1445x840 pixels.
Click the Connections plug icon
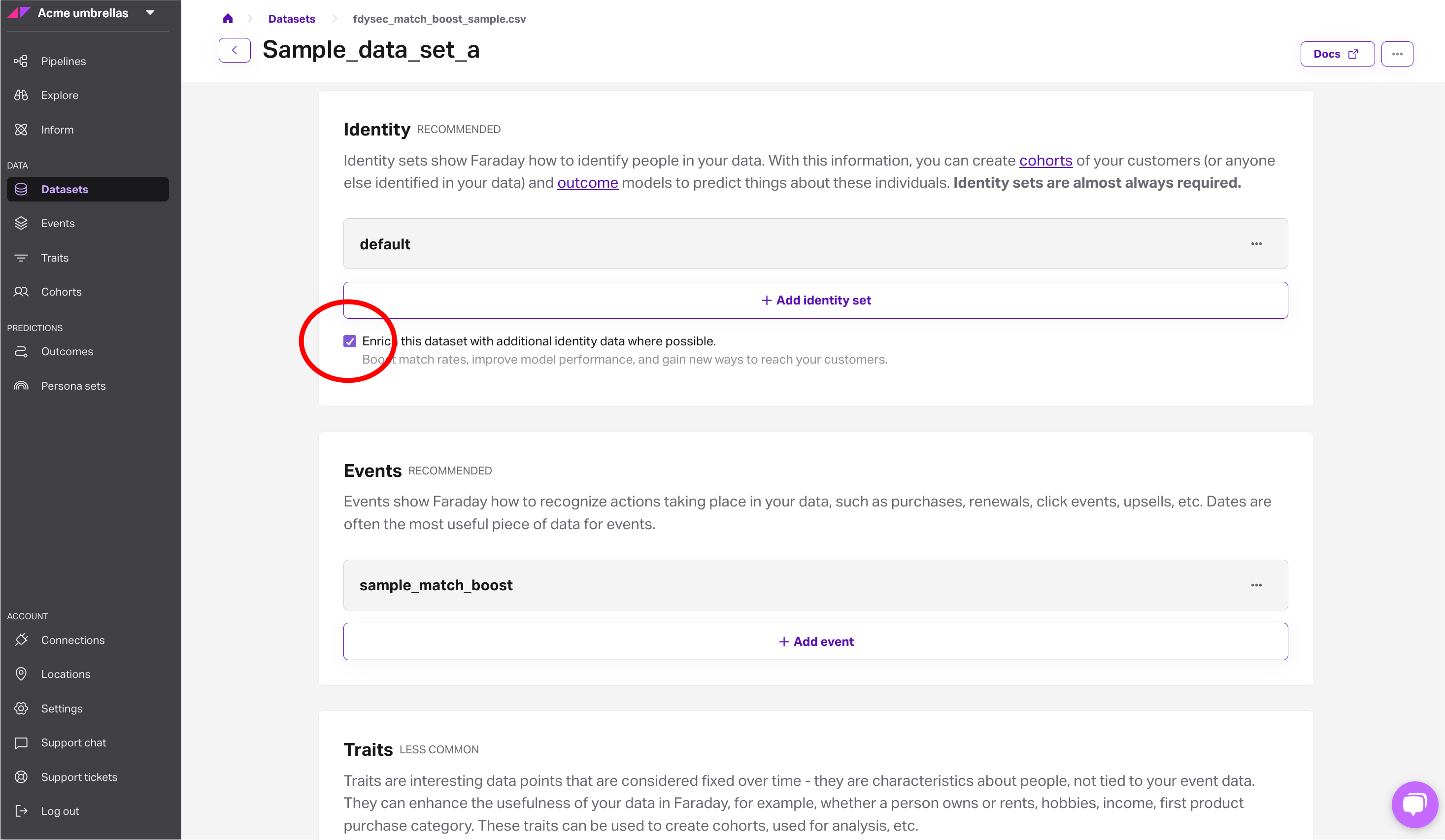pyautogui.click(x=21, y=640)
